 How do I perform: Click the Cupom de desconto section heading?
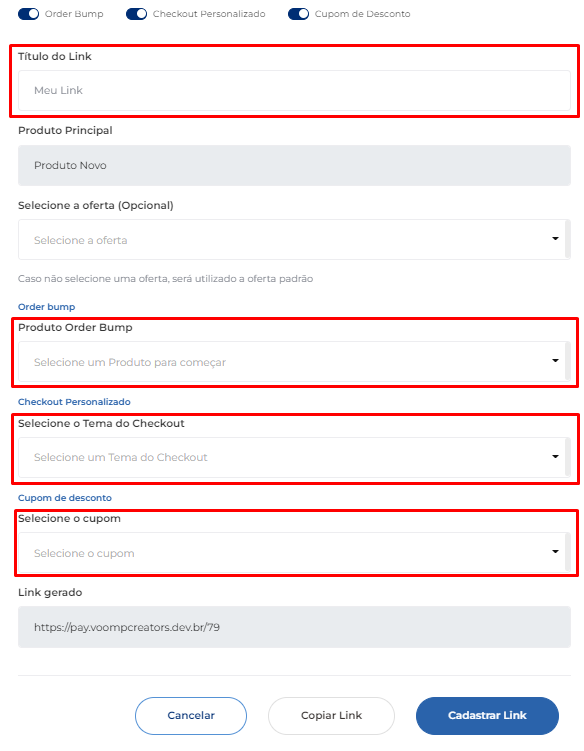click(x=65, y=498)
